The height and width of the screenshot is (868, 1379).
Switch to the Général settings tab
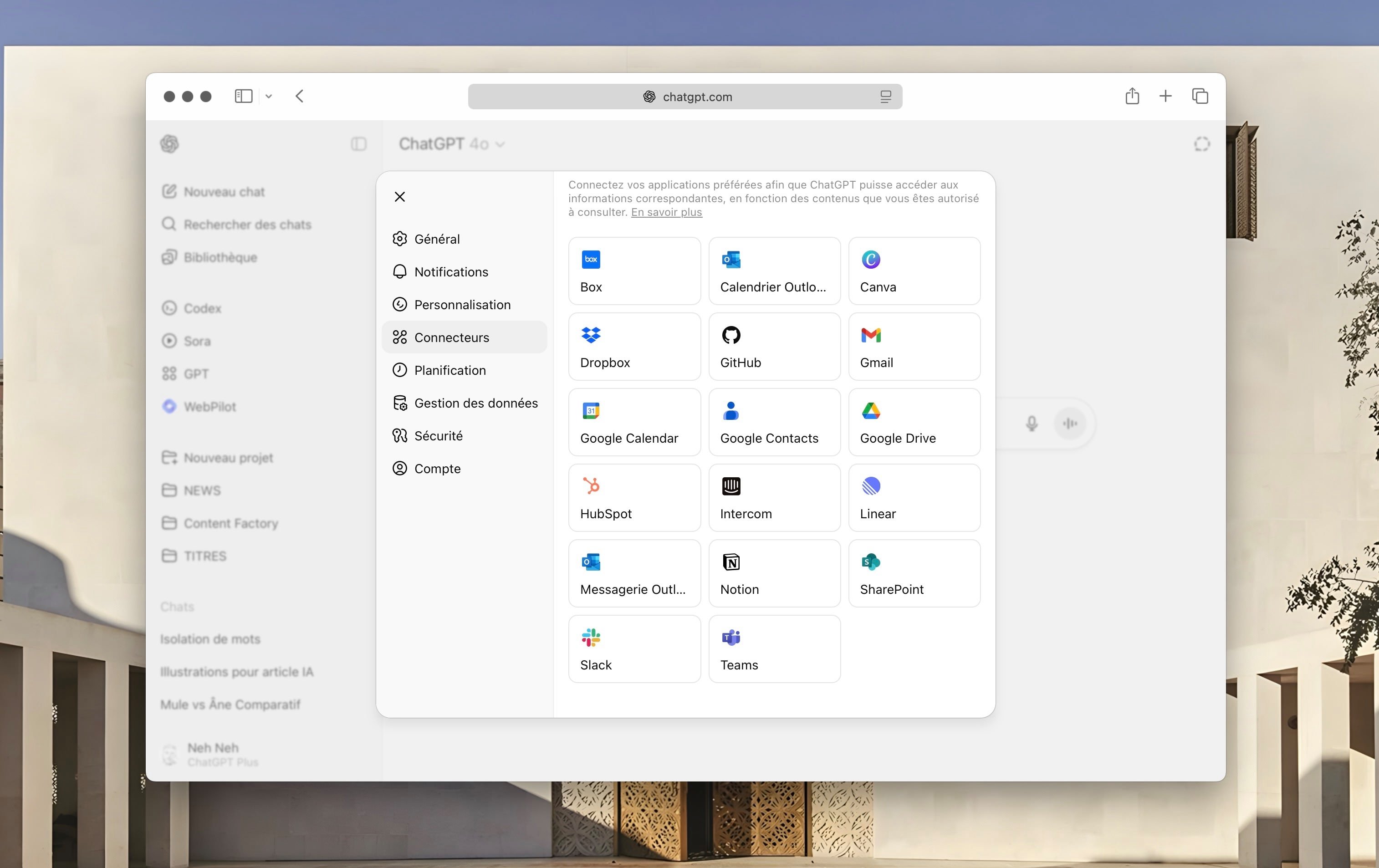(436, 240)
